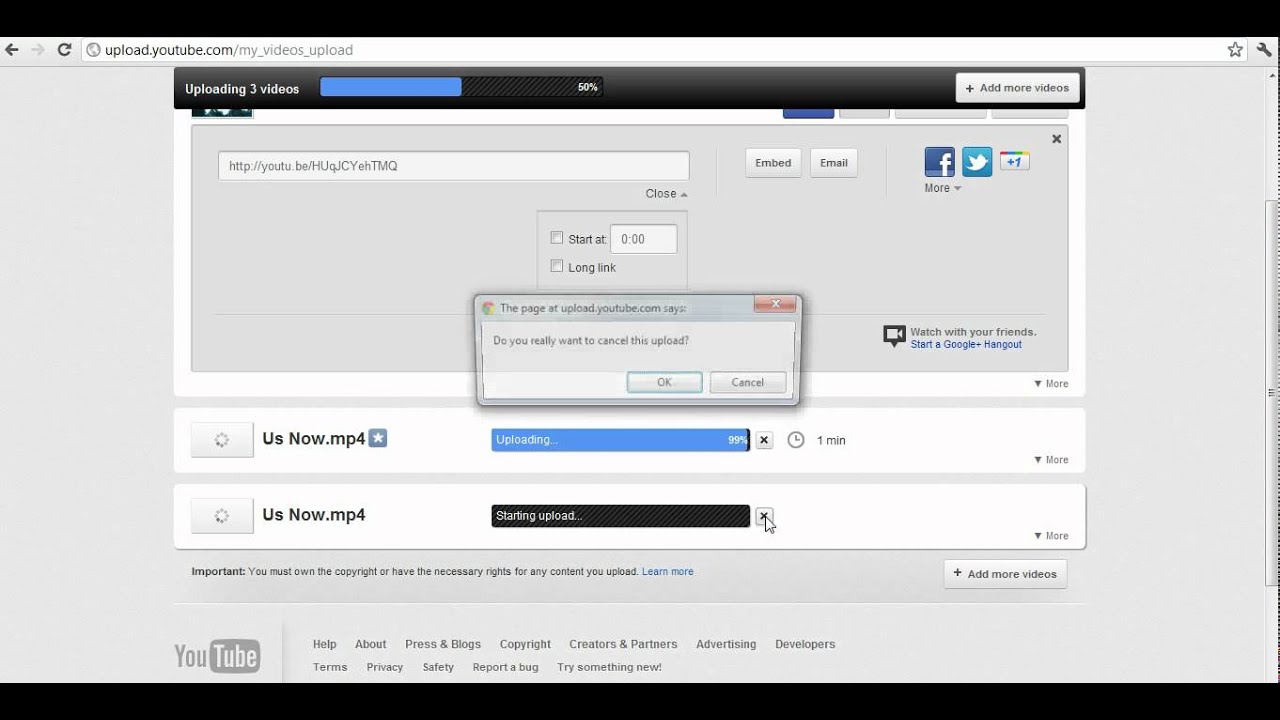Viewport: 1280px width, 720px height.
Task: Click the Start at time field
Action: (644, 239)
